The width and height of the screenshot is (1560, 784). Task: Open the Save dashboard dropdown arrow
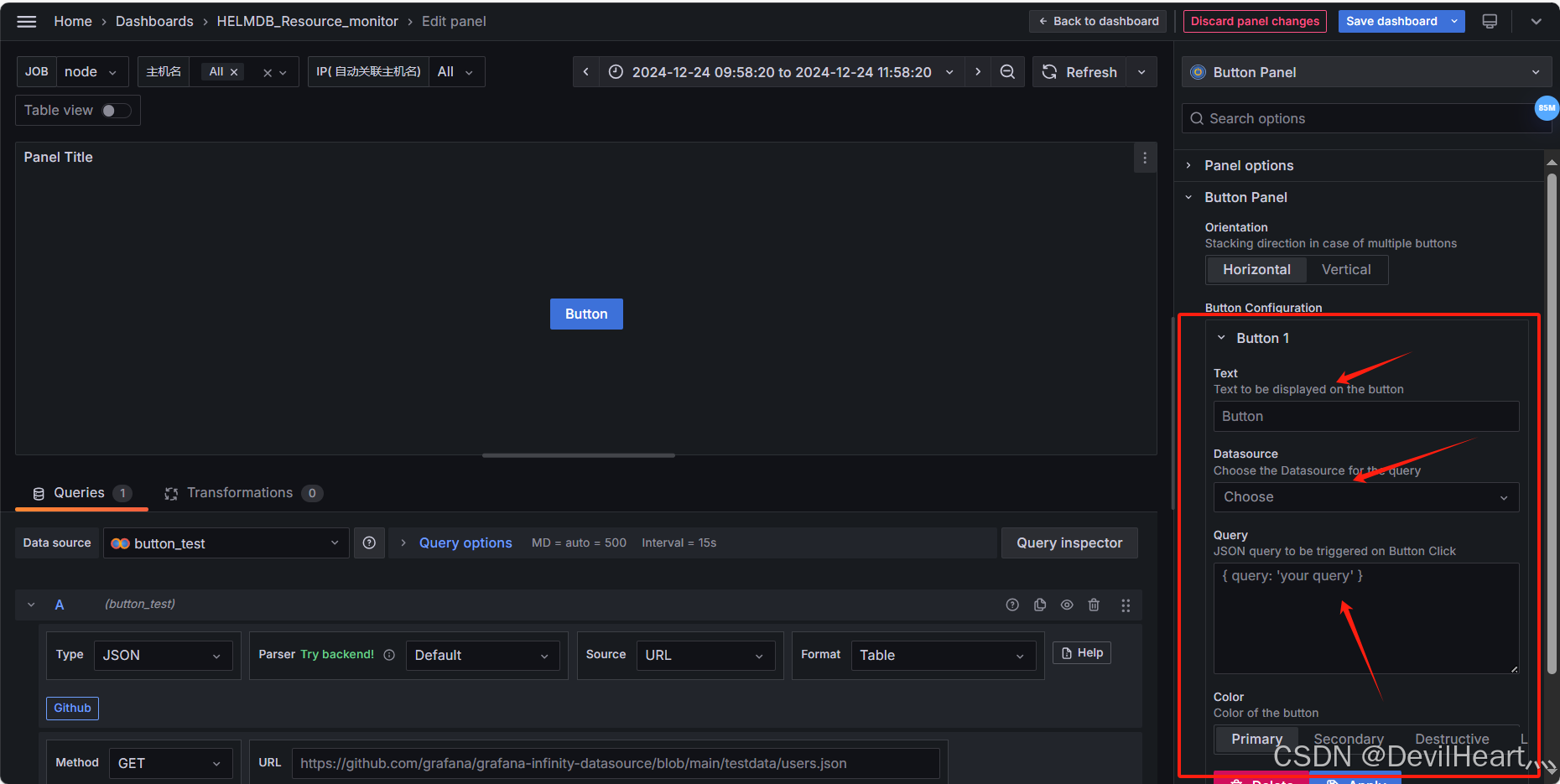coord(1454,22)
